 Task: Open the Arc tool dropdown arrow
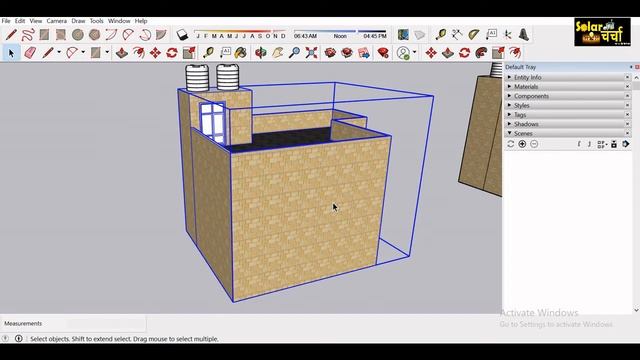tap(83, 53)
